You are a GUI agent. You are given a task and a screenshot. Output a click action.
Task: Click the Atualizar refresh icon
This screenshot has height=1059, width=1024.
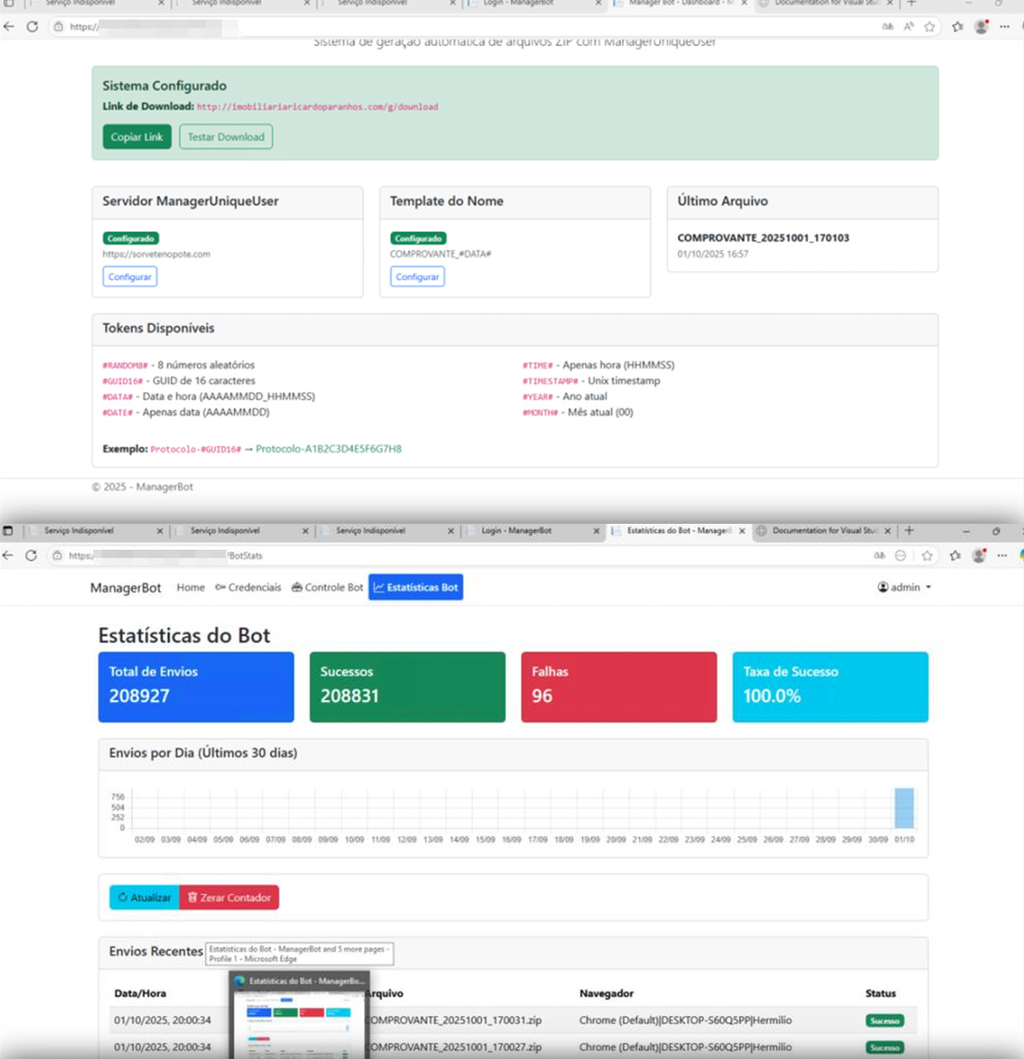123,897
